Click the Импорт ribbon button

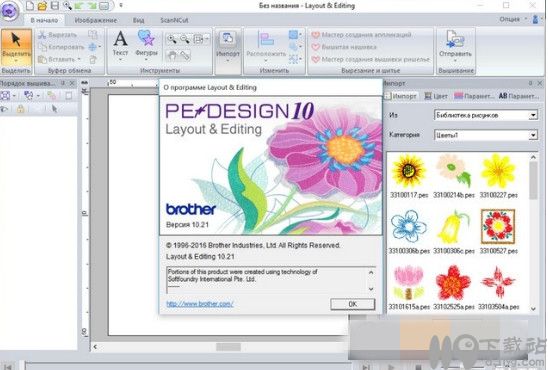point(228,47)
